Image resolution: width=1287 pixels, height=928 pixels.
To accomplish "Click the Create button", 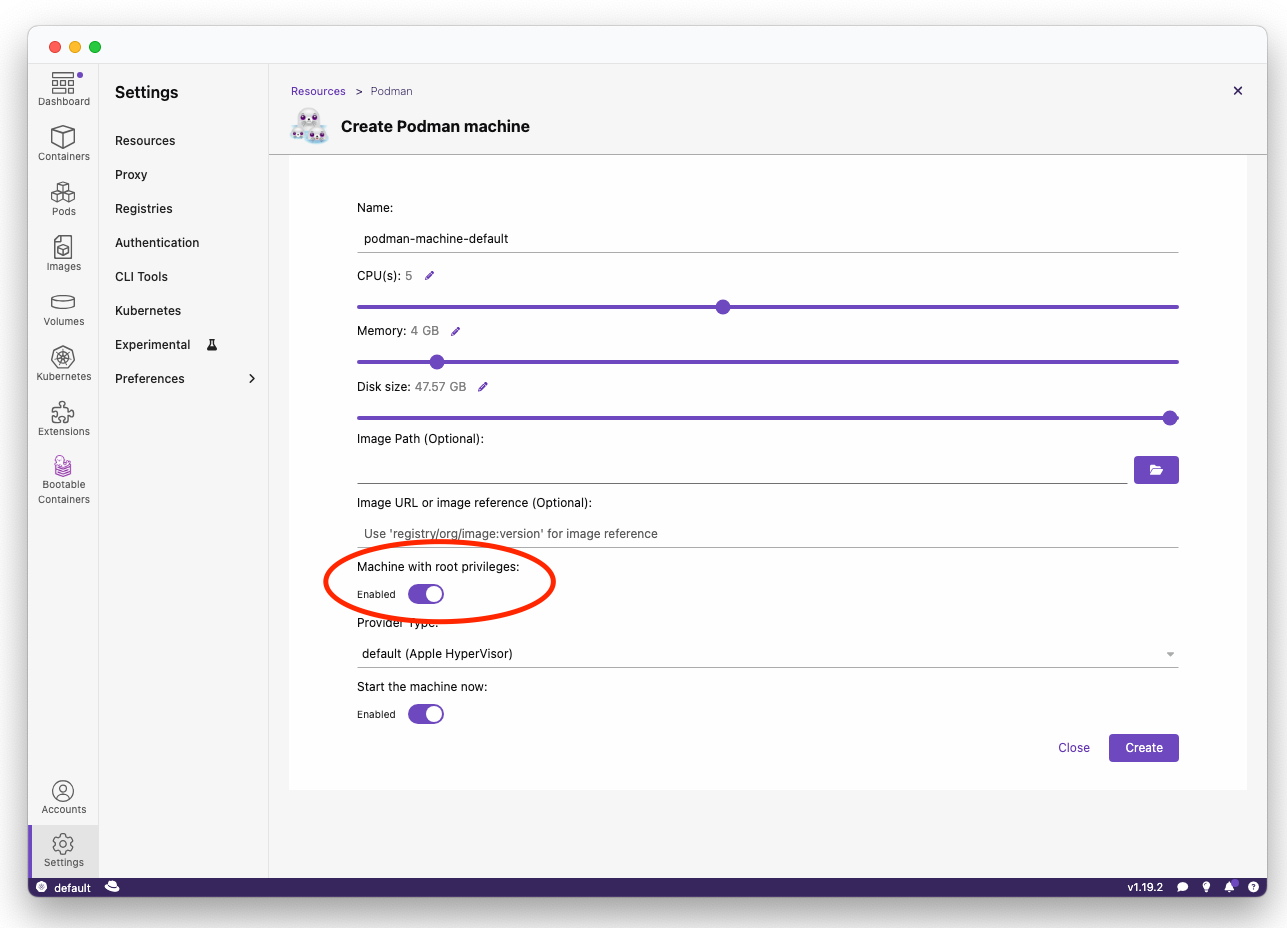I will coord(1144,748).
